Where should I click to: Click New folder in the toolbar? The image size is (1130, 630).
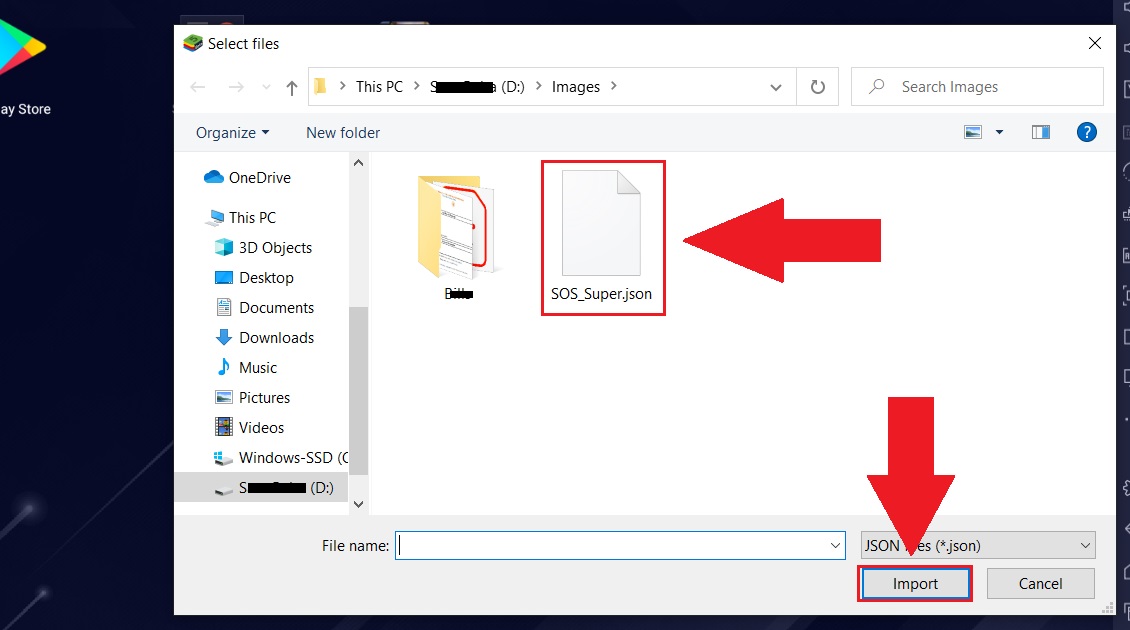pyautogui.click(x=343, y=133)
